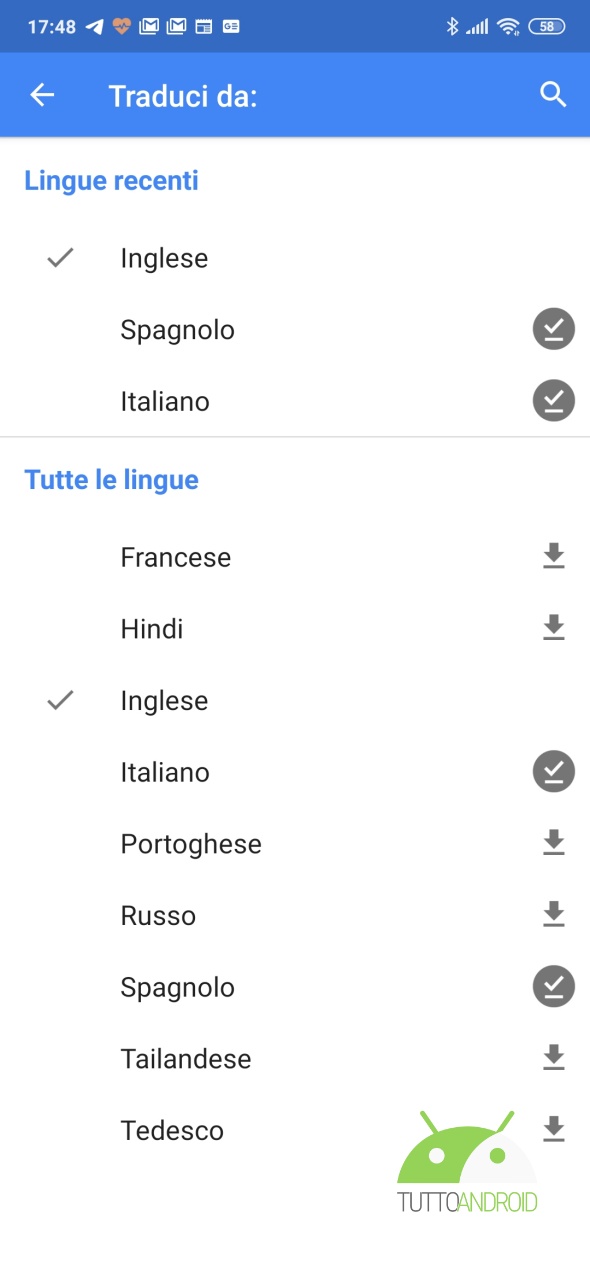The height and width of the screenshot is (1280, 590).
Task: Tap the downloaded badge beside Spagnolo in all languages
Action: (x=554, y=987)
